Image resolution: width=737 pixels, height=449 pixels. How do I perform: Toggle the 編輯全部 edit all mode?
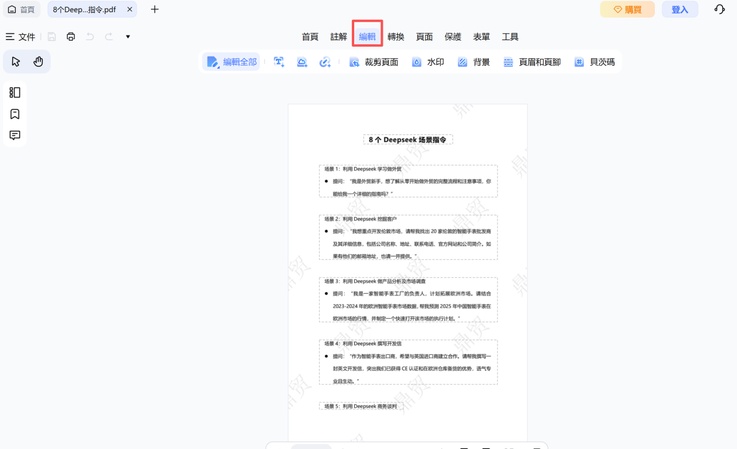coord(232,62)
